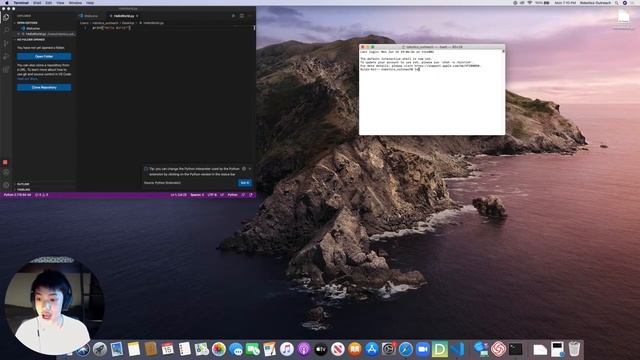This screenshot has width=640, height=360.
Task: Open the Window menu in the menu bar
Action: click(75, 2)
